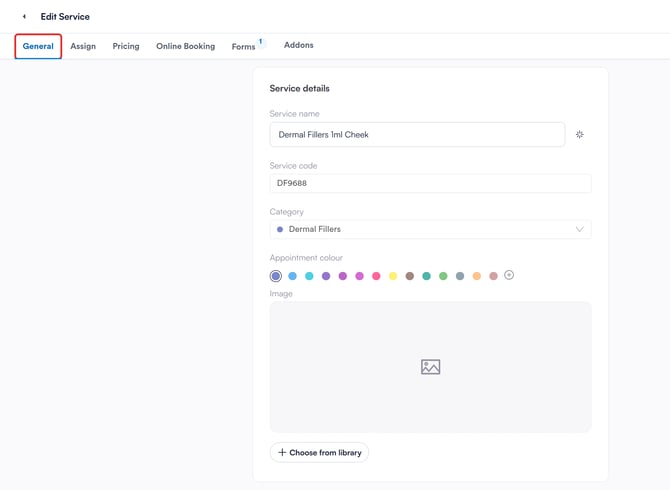Click the Forms tab badge showing 1

coord(261,42)
